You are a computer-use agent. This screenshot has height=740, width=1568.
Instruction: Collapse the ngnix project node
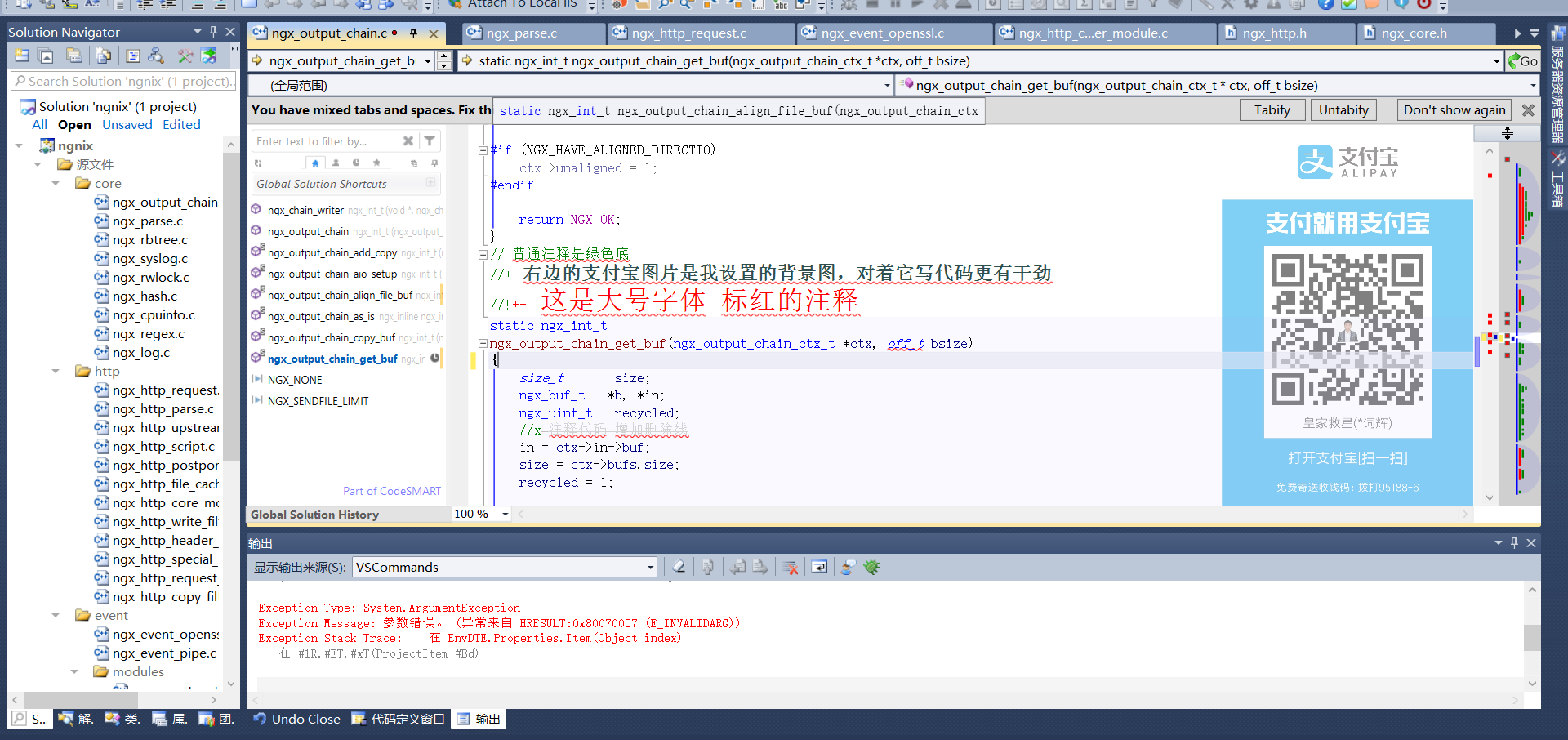(x=19, y=146)
